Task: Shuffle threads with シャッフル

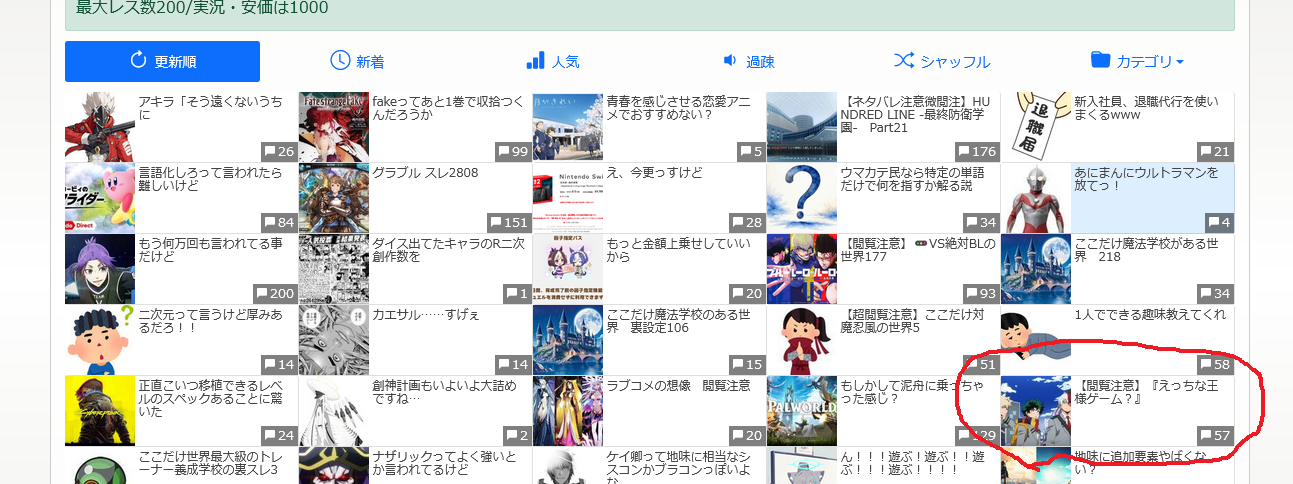Action: point(942,61)
